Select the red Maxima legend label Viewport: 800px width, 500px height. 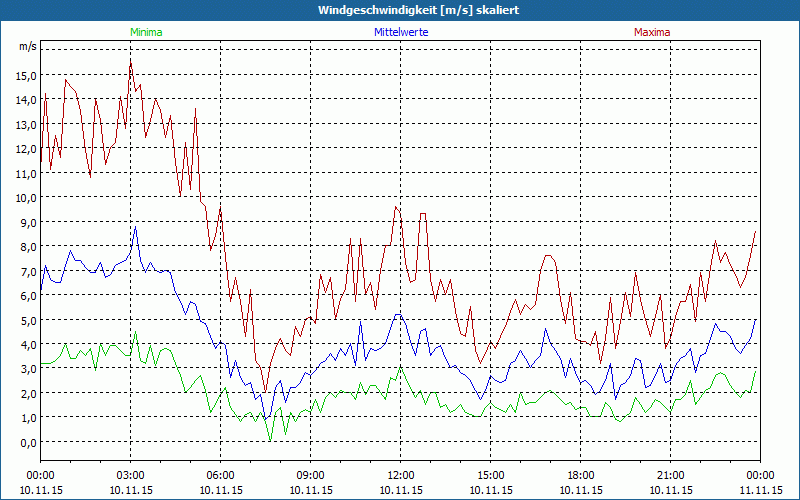652,32
